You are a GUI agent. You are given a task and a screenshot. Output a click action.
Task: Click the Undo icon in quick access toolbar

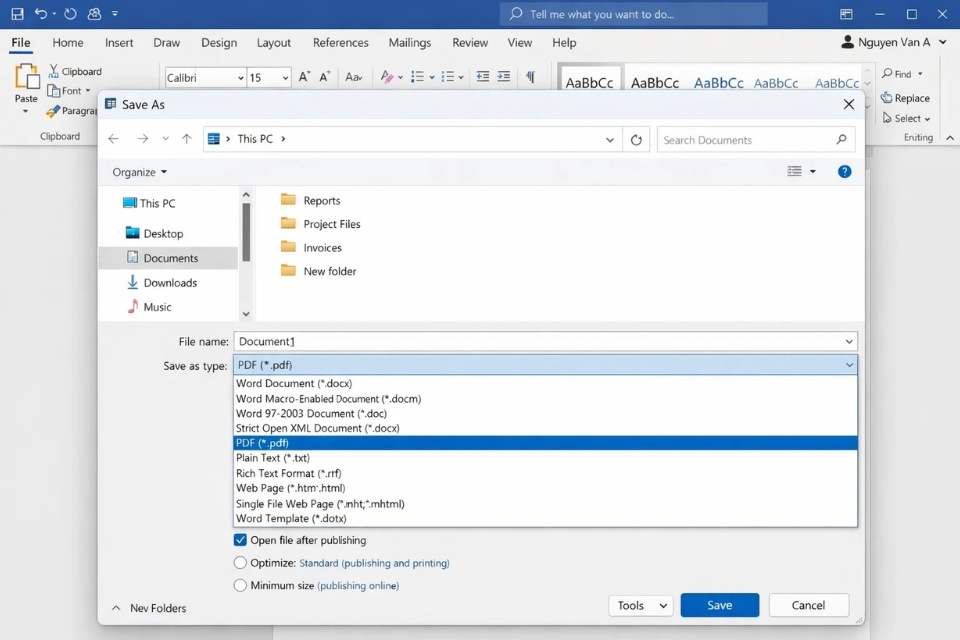click(x=43, y=13)
